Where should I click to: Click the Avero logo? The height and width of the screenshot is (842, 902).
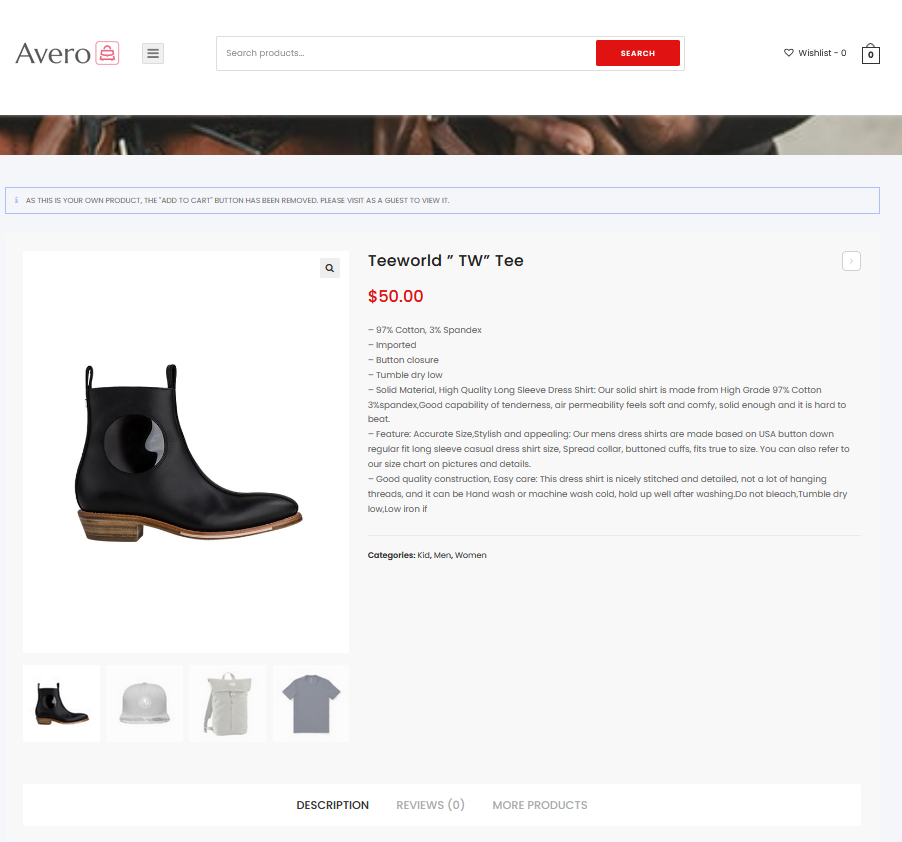coord(67,53)
